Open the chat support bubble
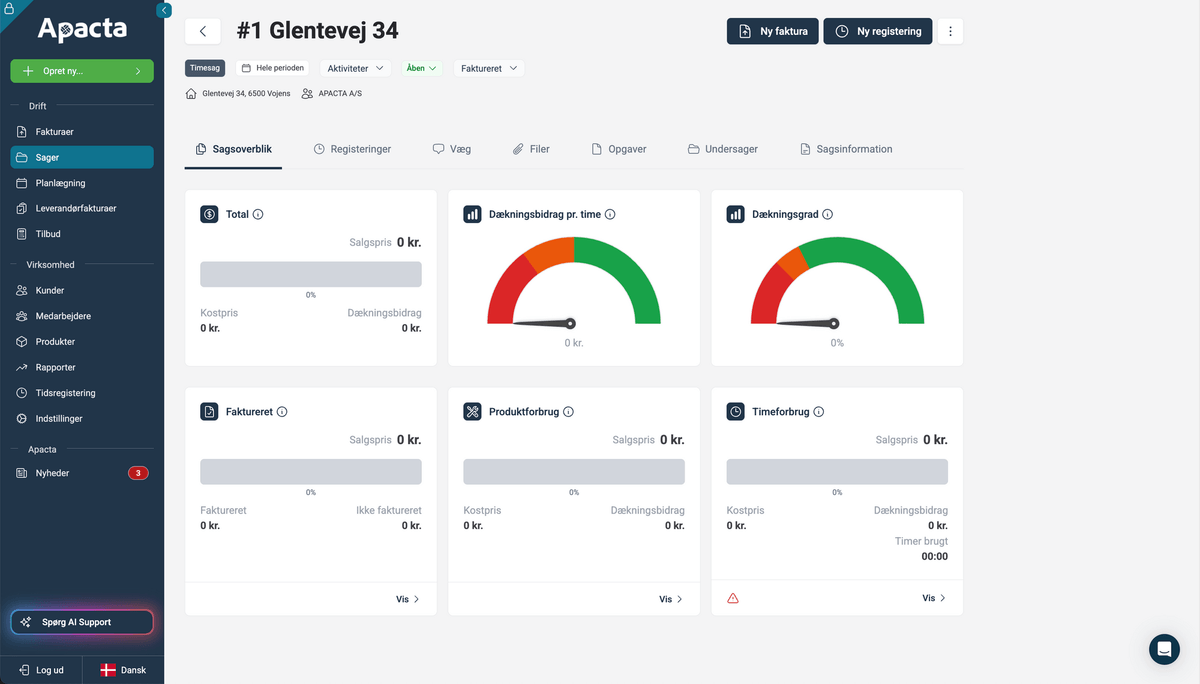This screenshot has height=684, width=1200. click(1164, 649)
